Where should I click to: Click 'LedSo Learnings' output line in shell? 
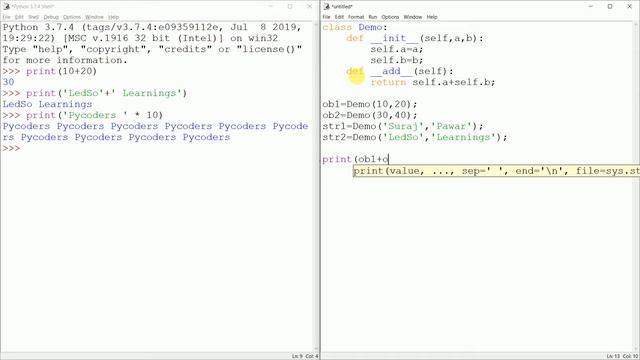[47, 104]
